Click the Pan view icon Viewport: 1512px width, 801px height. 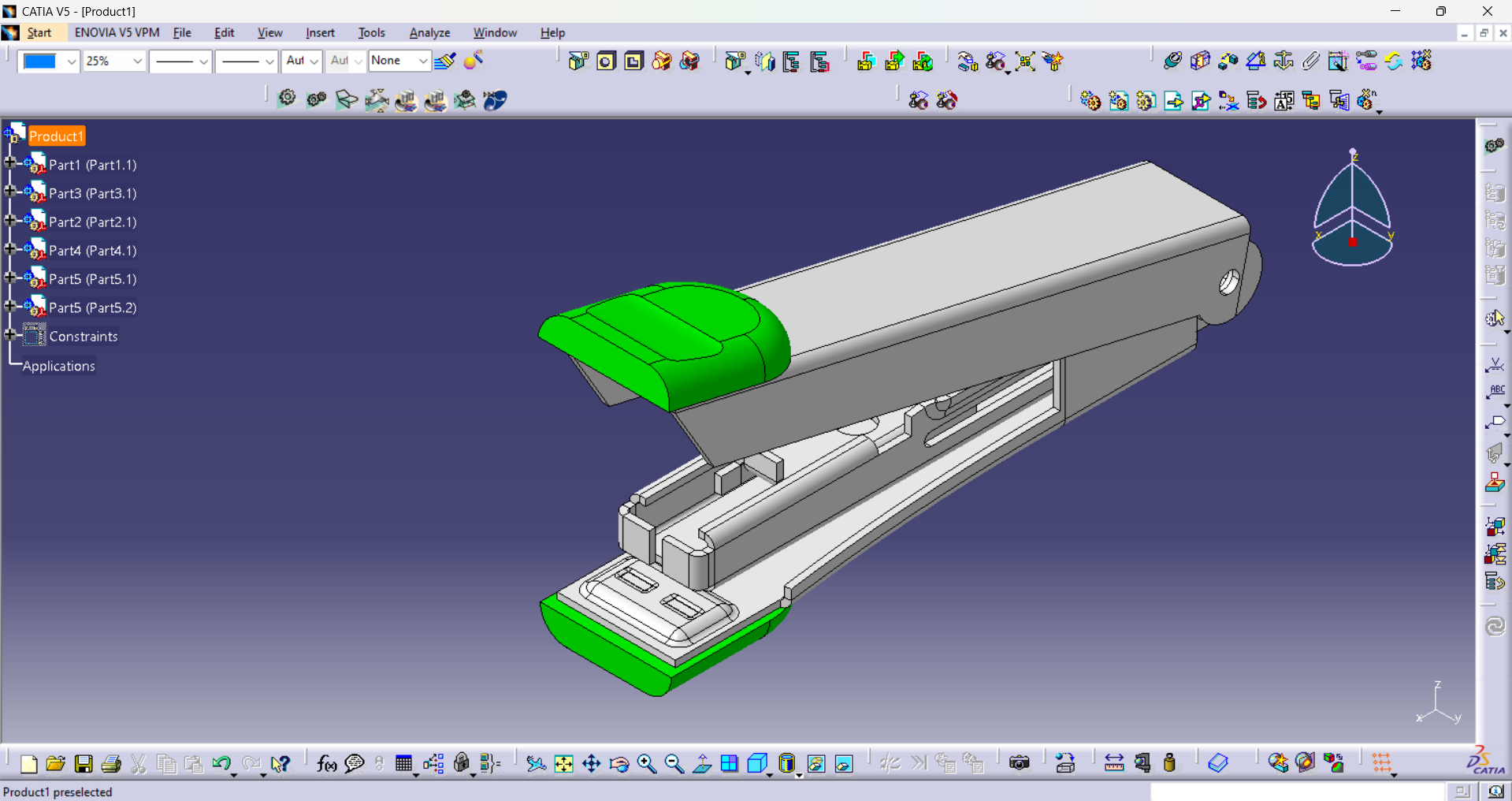pyautogui.click(x=591, y=763)
